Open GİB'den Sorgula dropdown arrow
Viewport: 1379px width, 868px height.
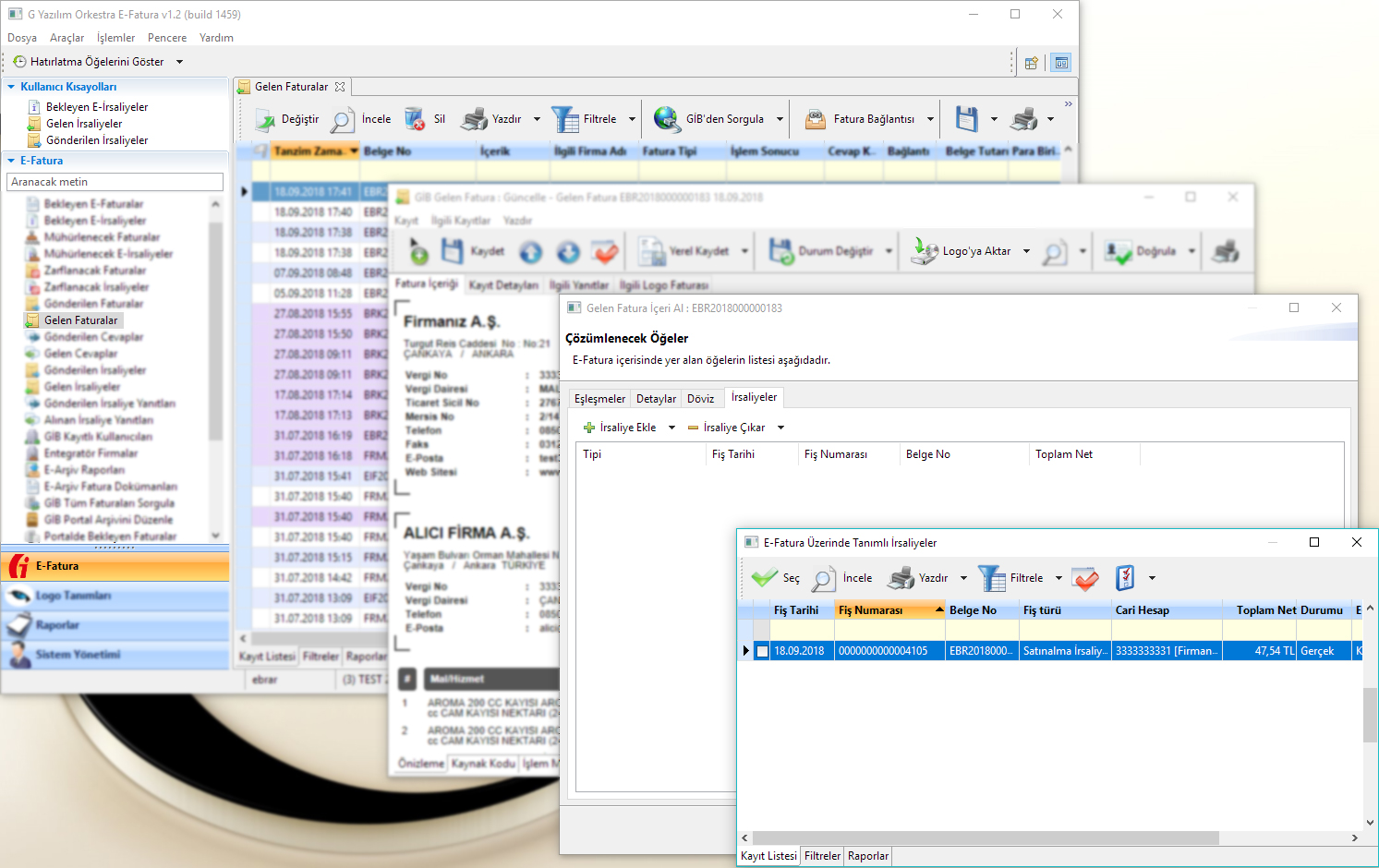pos(780,119)
